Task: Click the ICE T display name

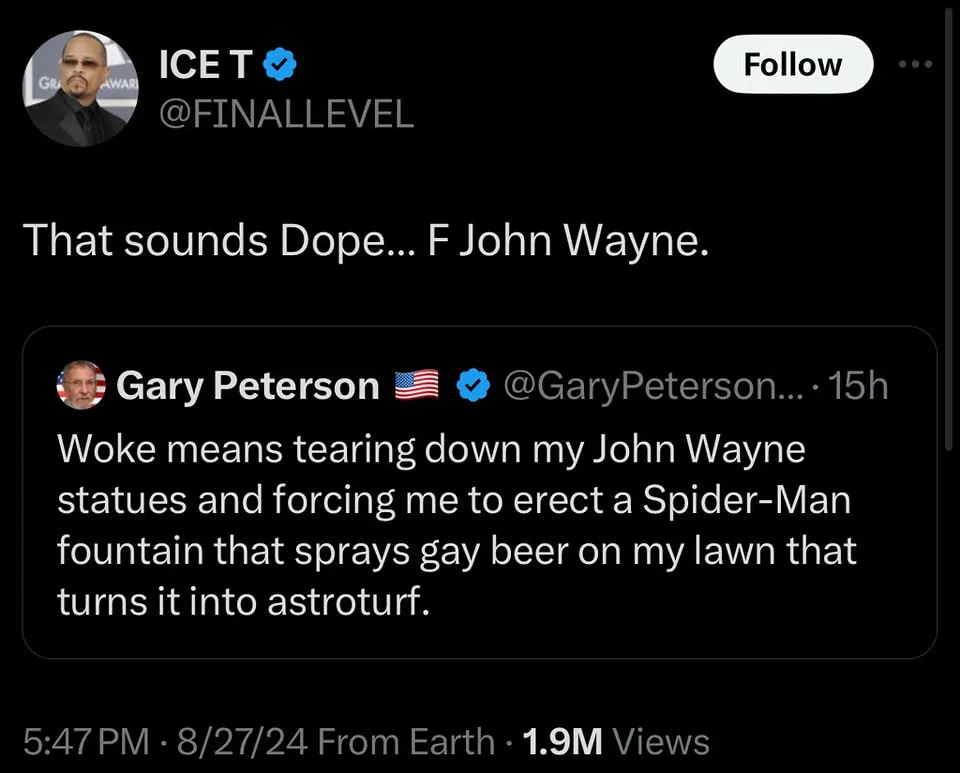Action: coord(205,64)
